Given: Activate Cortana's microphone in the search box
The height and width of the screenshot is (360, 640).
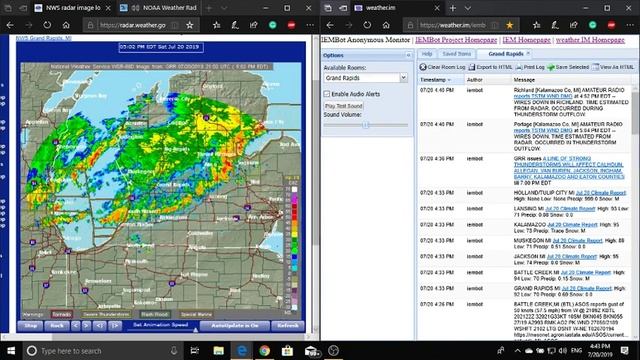Looking at the screenshot, I should [x=174, y=351].
